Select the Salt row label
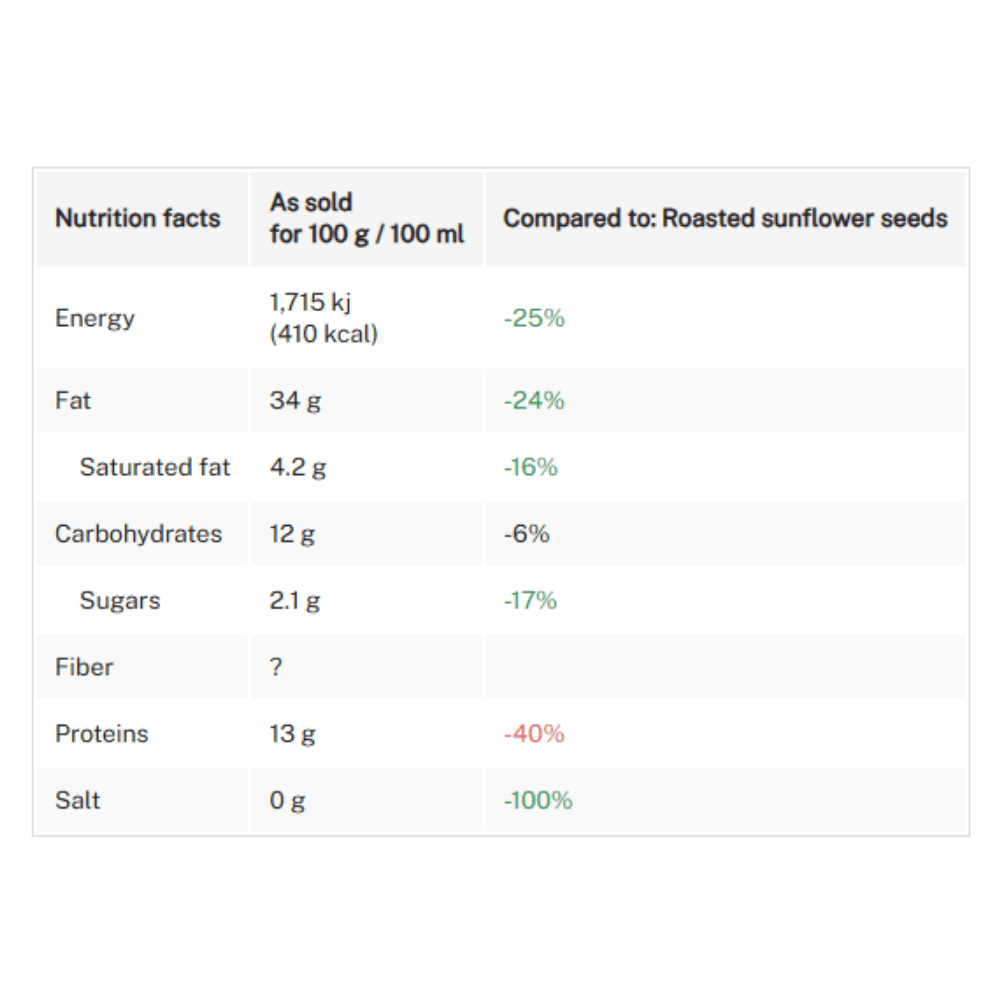This screenshot has height=1000, width=1000. pyautogui.click(x=78, y=801)
